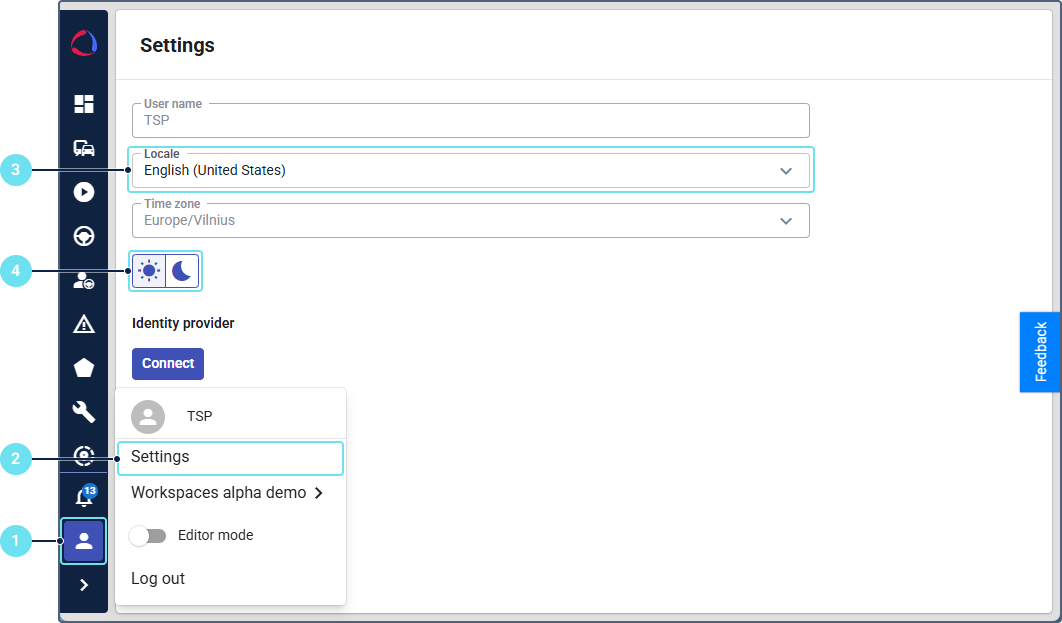
Task: Click the dashboard grid icon in sidebar
Action: click(x=84, y=104)
